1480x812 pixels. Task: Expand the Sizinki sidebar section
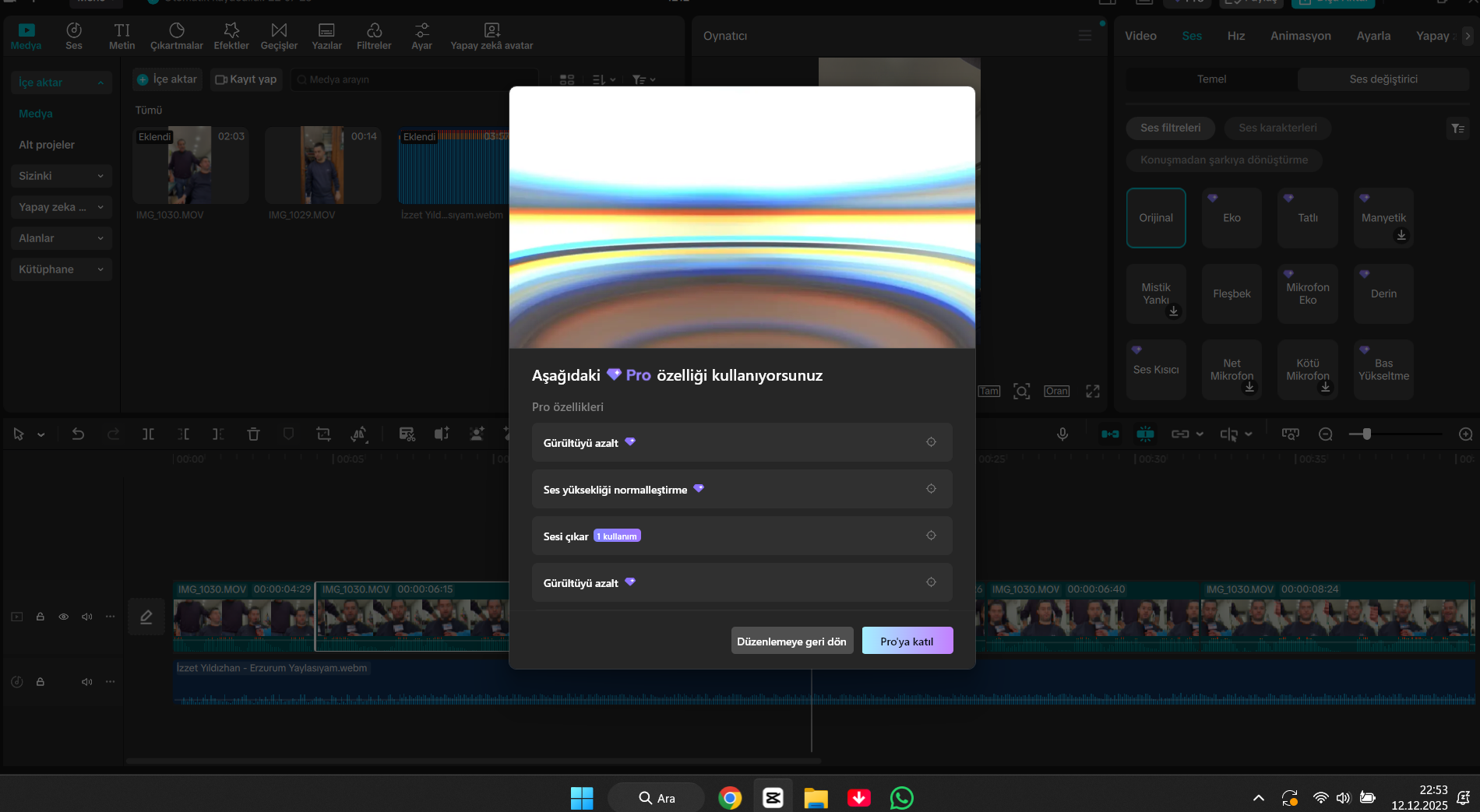62,176
